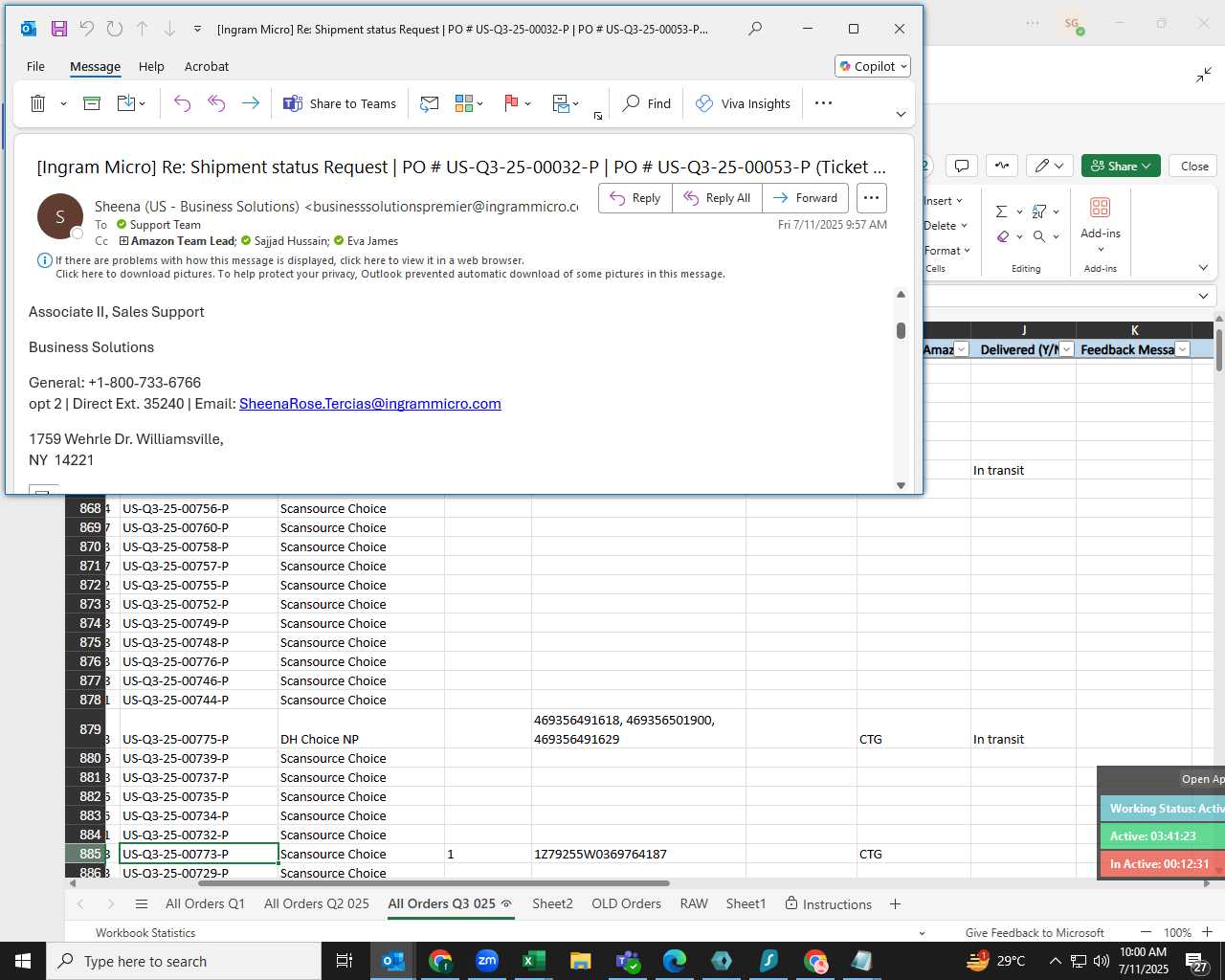Open Feedback Message column filter dropdown

(x=1182, y=349)
